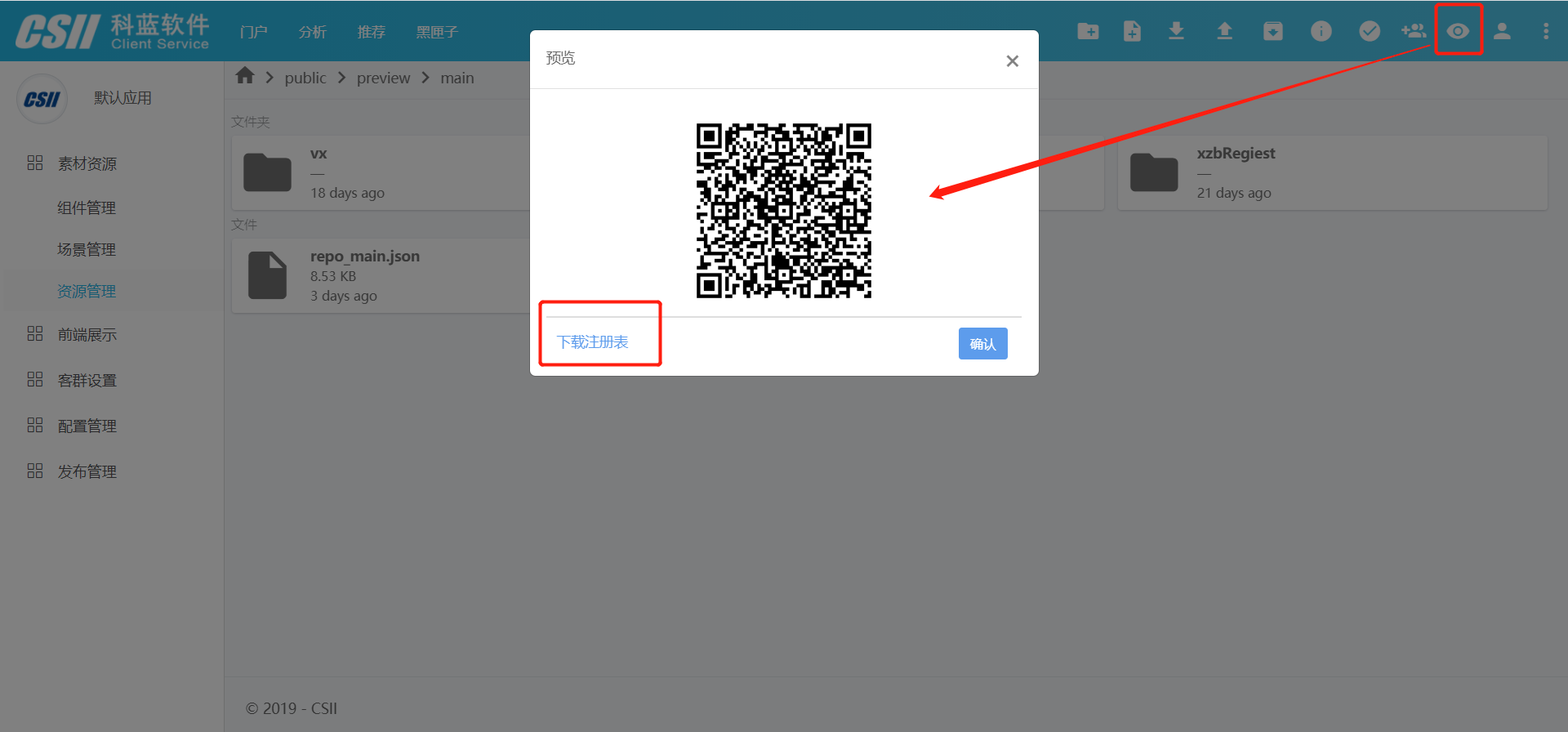1568x732 pixels.
Task: Click the 3 days ago timestamp
Action: tap(344, 296)
